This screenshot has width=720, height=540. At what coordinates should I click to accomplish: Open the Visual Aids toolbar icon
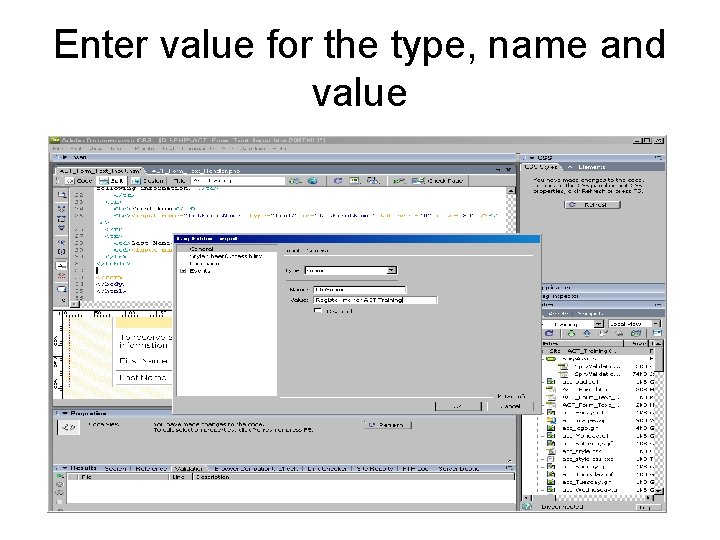tap(372, 181)
